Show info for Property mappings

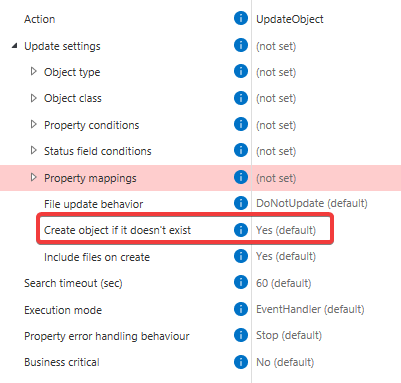pyautogui.click(x=241, y=177)
